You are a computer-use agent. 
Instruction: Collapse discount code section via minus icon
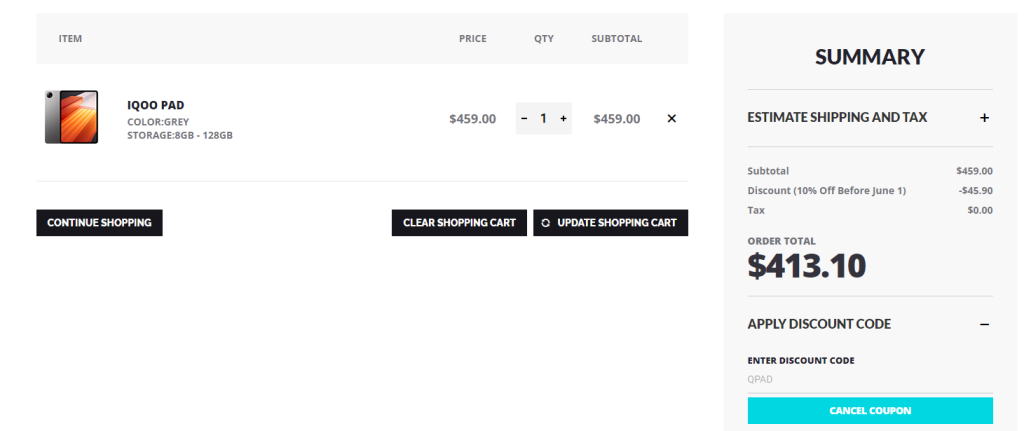click(984, 324)
